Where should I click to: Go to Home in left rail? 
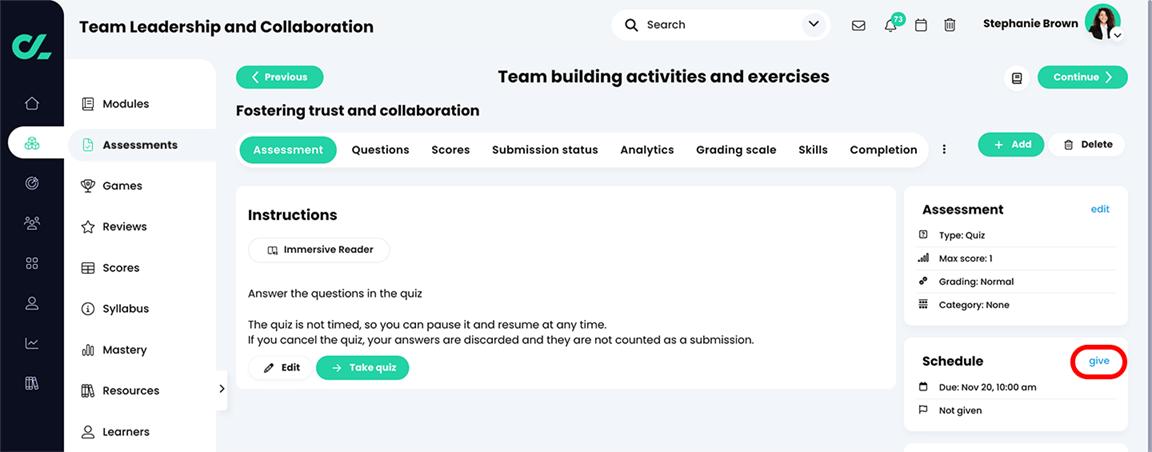click(x=32, y=103)
